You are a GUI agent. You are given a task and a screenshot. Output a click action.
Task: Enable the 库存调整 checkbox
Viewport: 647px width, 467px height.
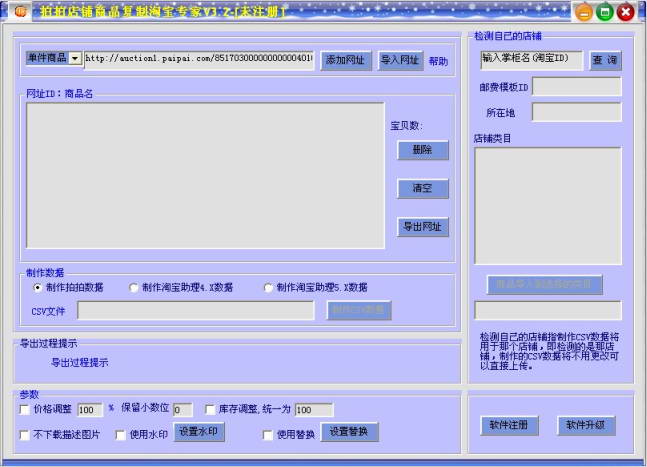click(x=210, y=410)
